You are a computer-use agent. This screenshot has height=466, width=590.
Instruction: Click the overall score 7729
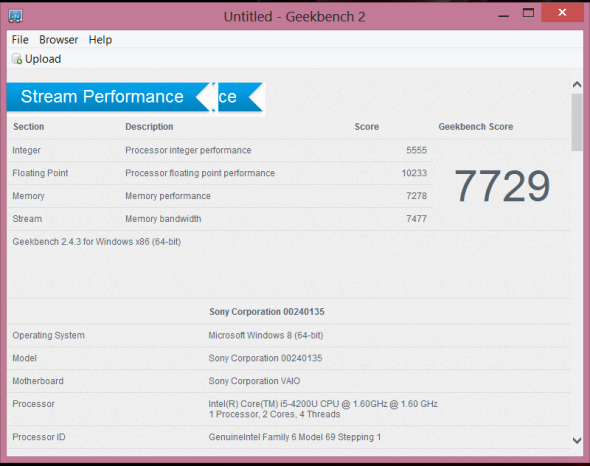(x=502, y=186)
